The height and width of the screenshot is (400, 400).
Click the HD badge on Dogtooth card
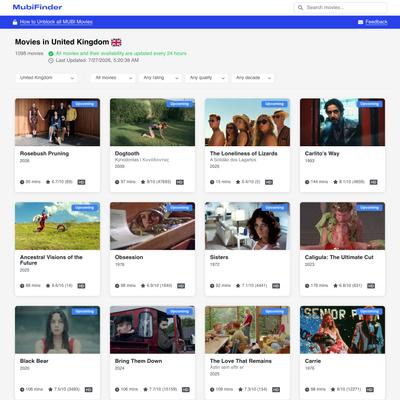[x=180, y=182]
